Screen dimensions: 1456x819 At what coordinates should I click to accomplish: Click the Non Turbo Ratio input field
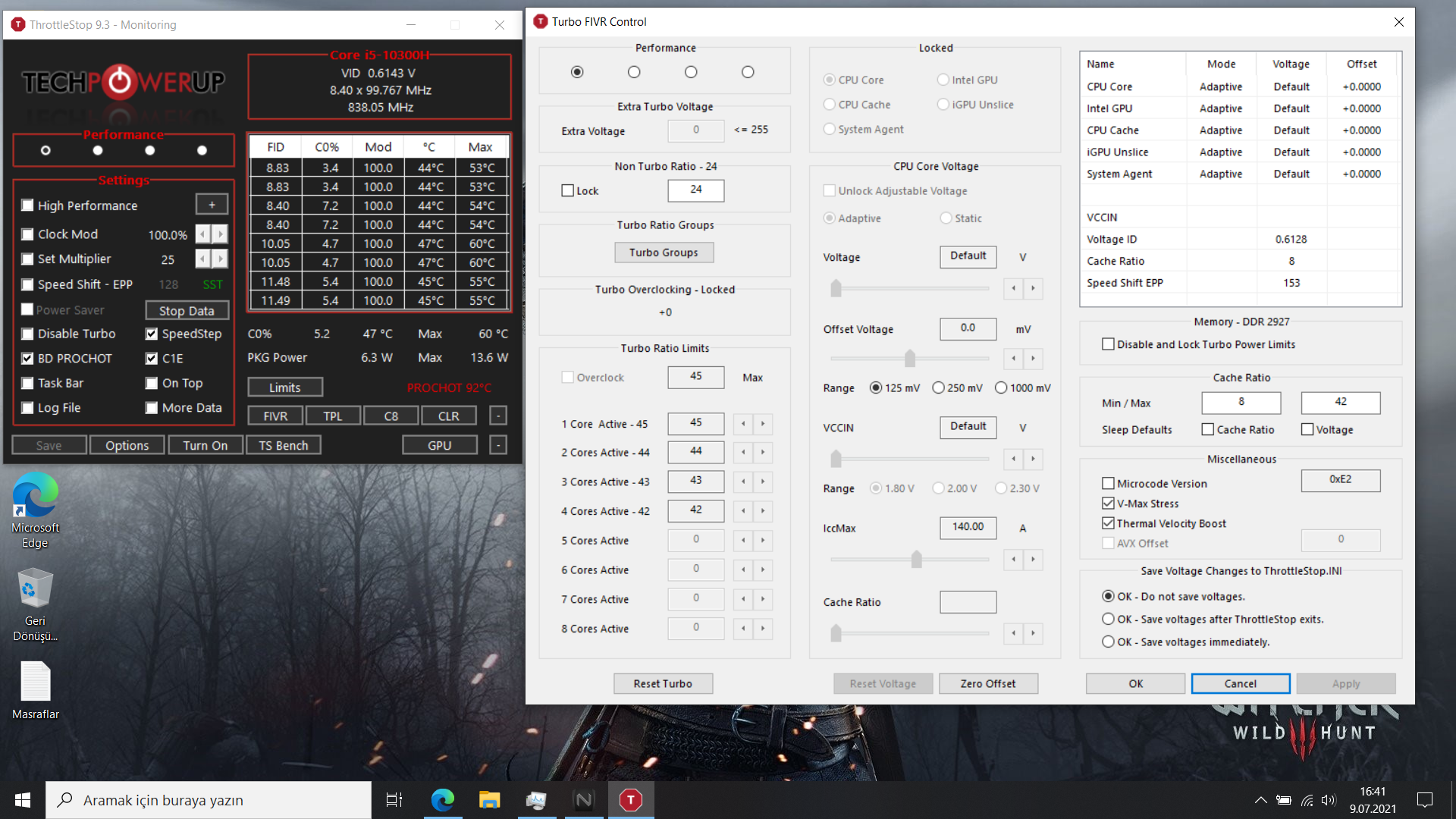[695, 190]
